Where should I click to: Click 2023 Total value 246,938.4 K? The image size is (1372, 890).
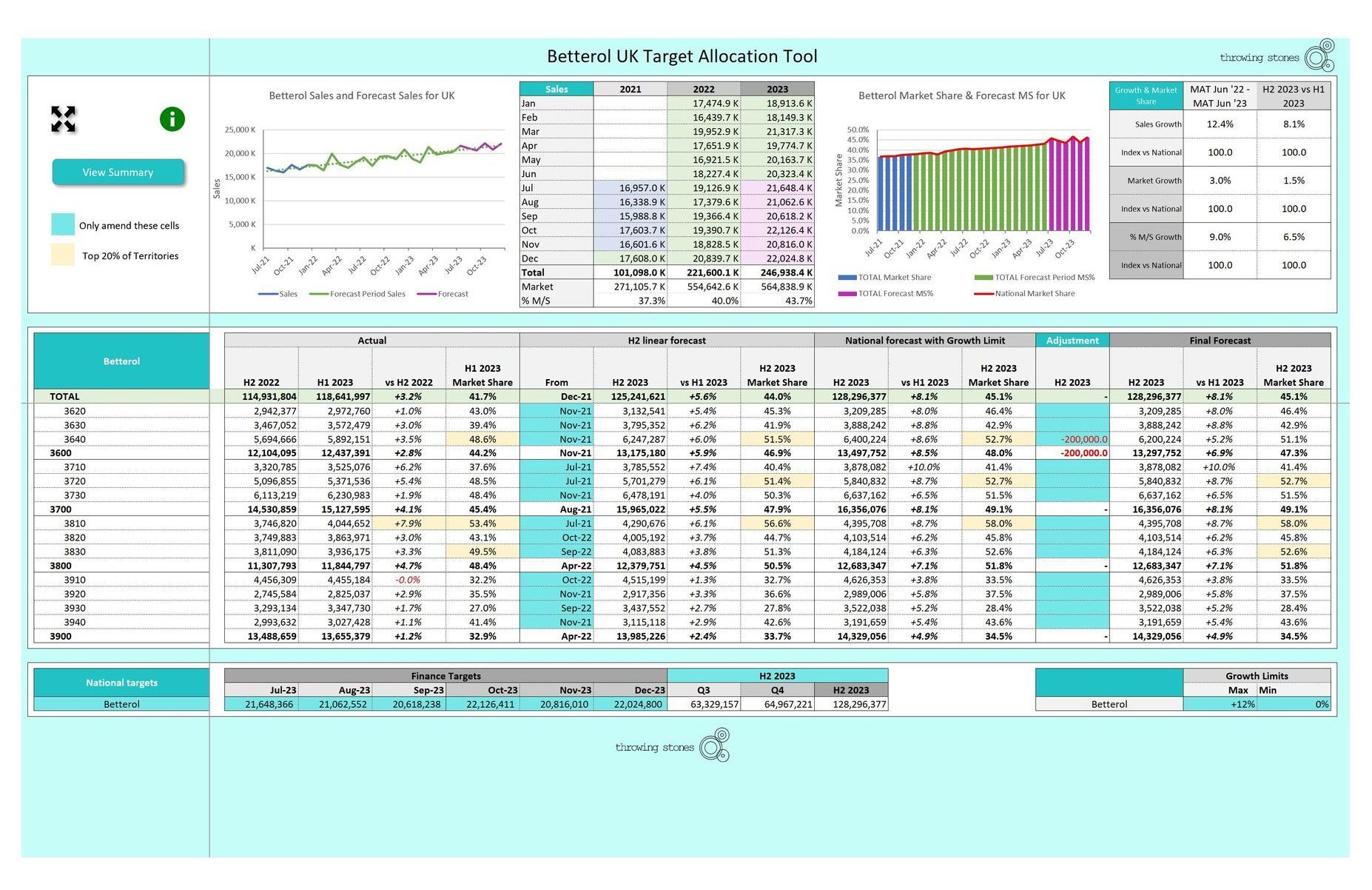click(777, 272)
